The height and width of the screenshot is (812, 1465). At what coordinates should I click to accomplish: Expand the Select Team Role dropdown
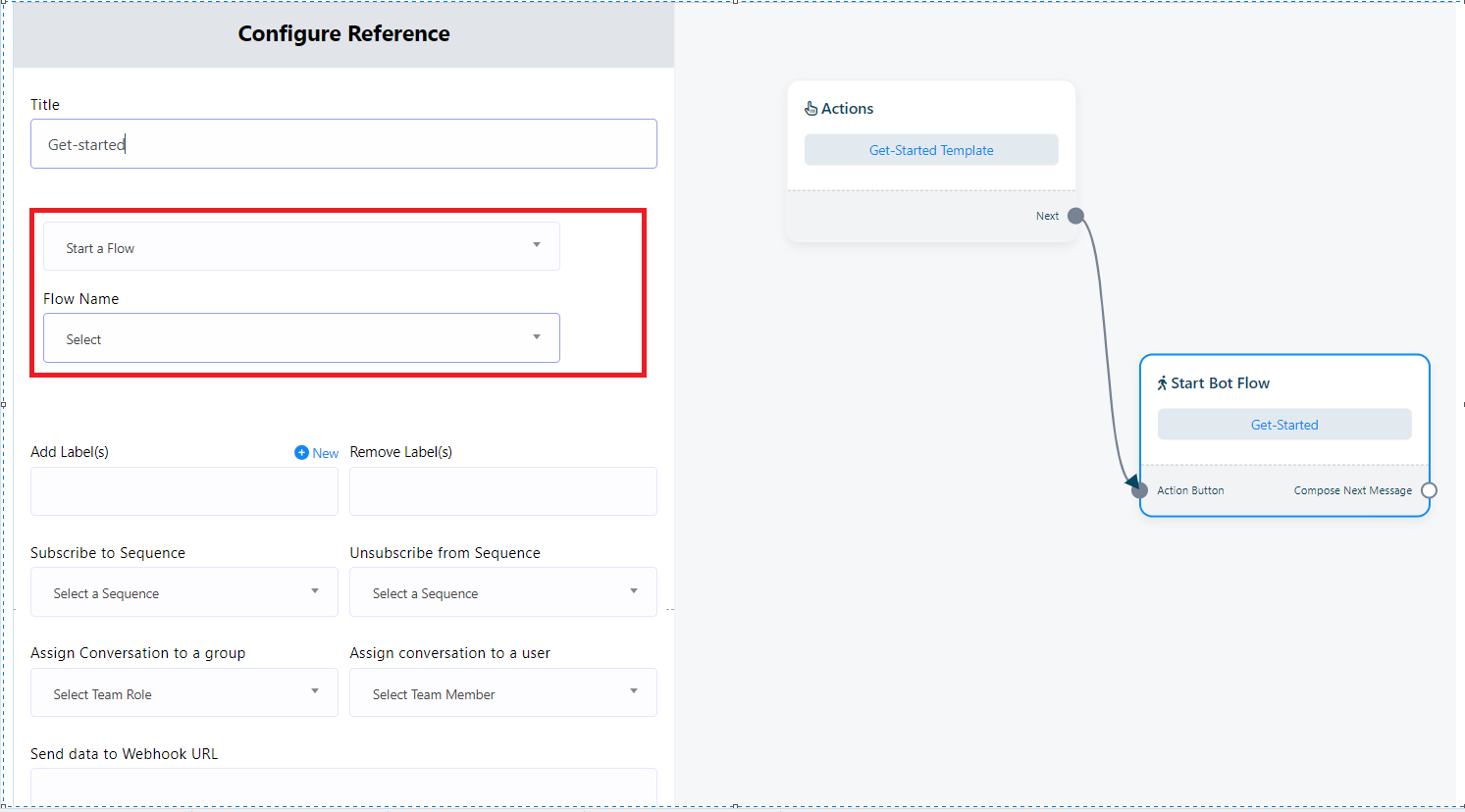(x=183, y=693)
